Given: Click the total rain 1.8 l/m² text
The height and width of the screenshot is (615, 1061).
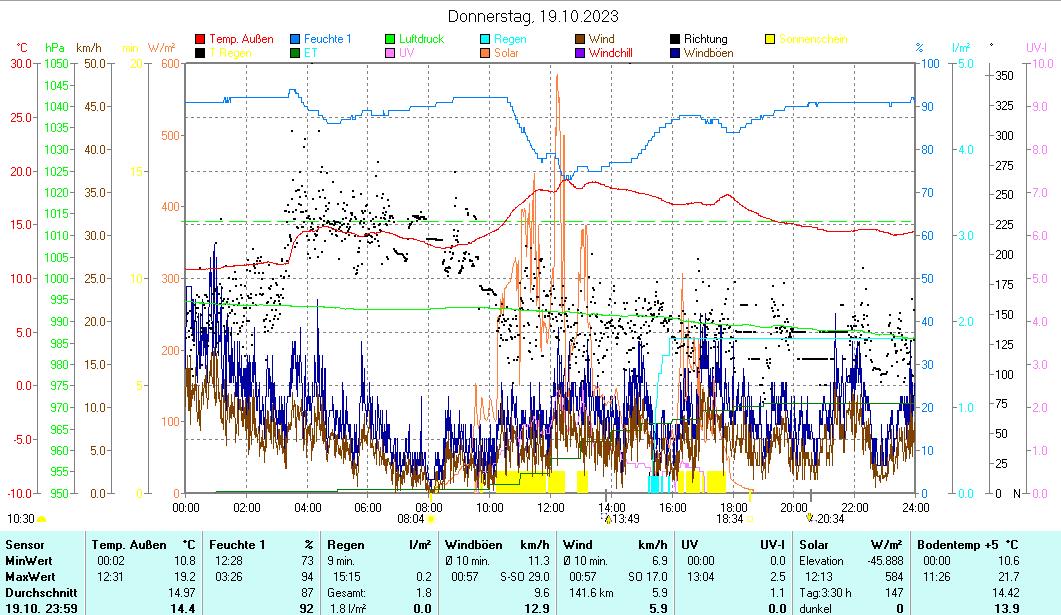Looking at the screenshot, I should tap(348, 608).
